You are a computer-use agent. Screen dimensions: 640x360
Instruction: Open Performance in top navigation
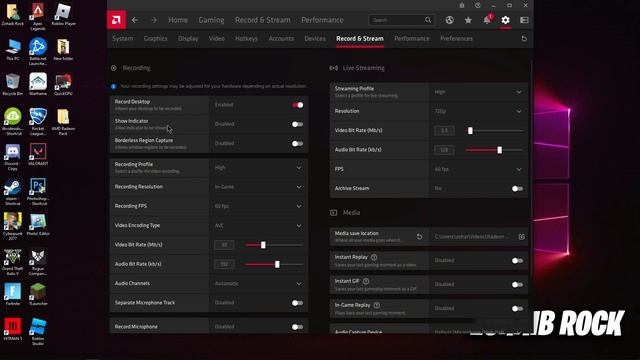coord(322,20)
